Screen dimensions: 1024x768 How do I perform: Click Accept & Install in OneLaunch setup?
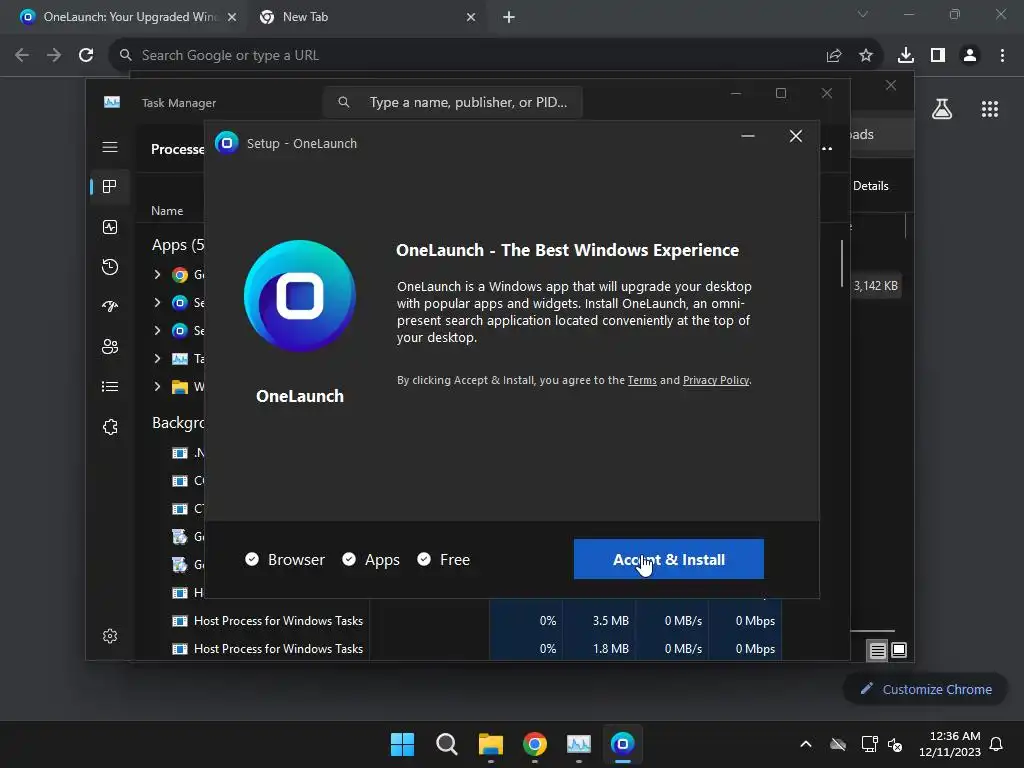(668, 559)
